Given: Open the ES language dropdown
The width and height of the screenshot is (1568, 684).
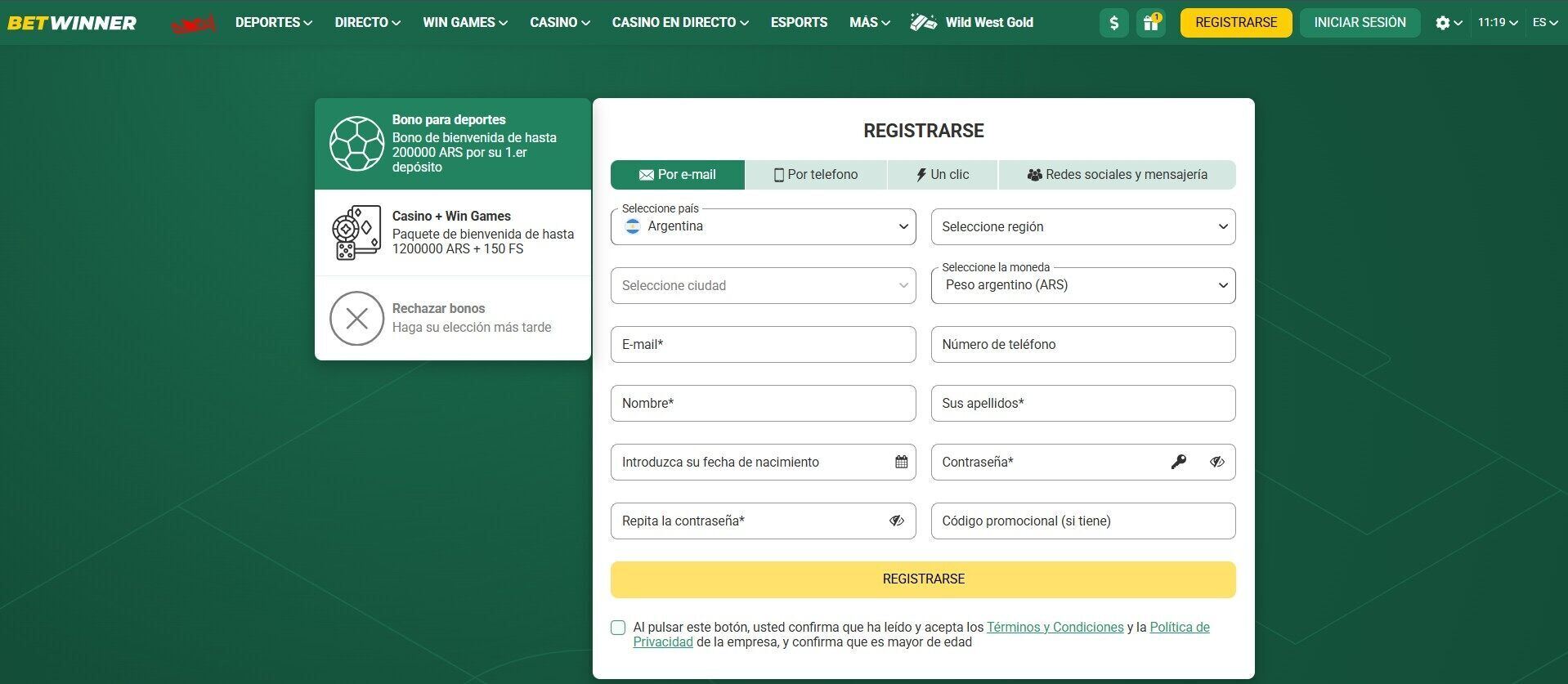Looking at the screenshot, I should coord(1543,23).
